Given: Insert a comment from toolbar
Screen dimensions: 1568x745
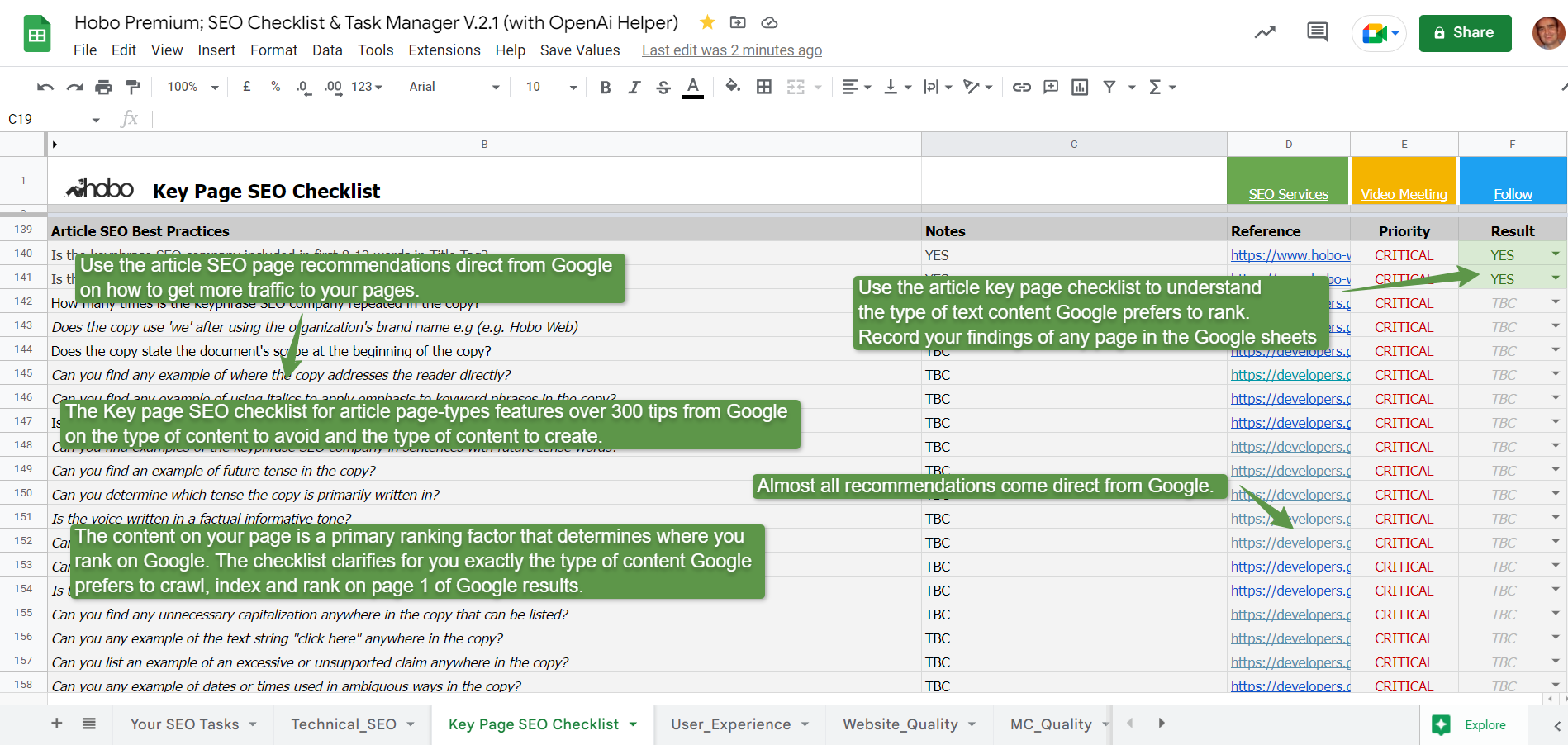Looking at the screenshot, I should coord(1051,87).
